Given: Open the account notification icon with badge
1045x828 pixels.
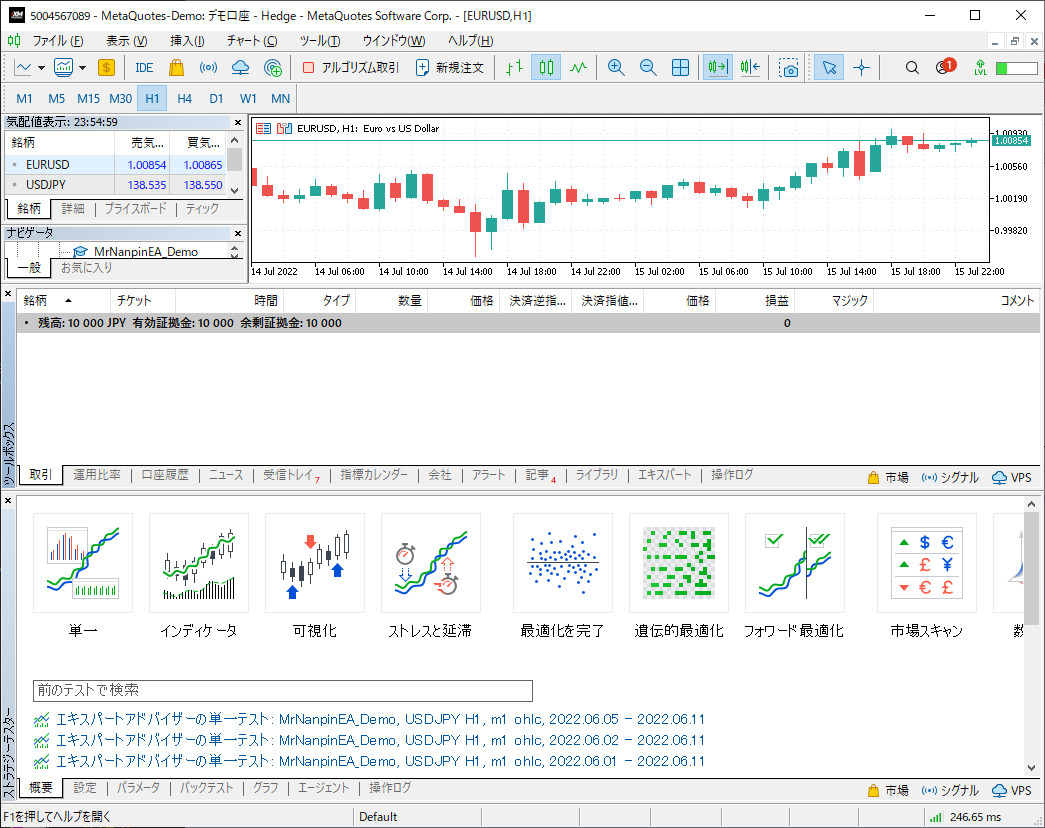Looking at the screenshot, I should [945, 67].
